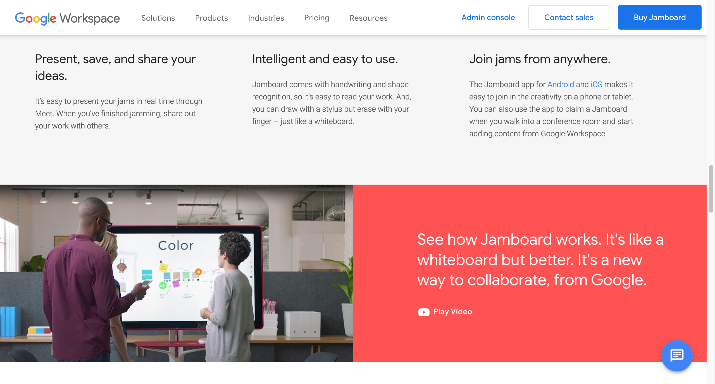This screenshot has height=384, width=715.
Task: Click the Contact sales button
Action: pyautogui.click(x=569, y=17)
